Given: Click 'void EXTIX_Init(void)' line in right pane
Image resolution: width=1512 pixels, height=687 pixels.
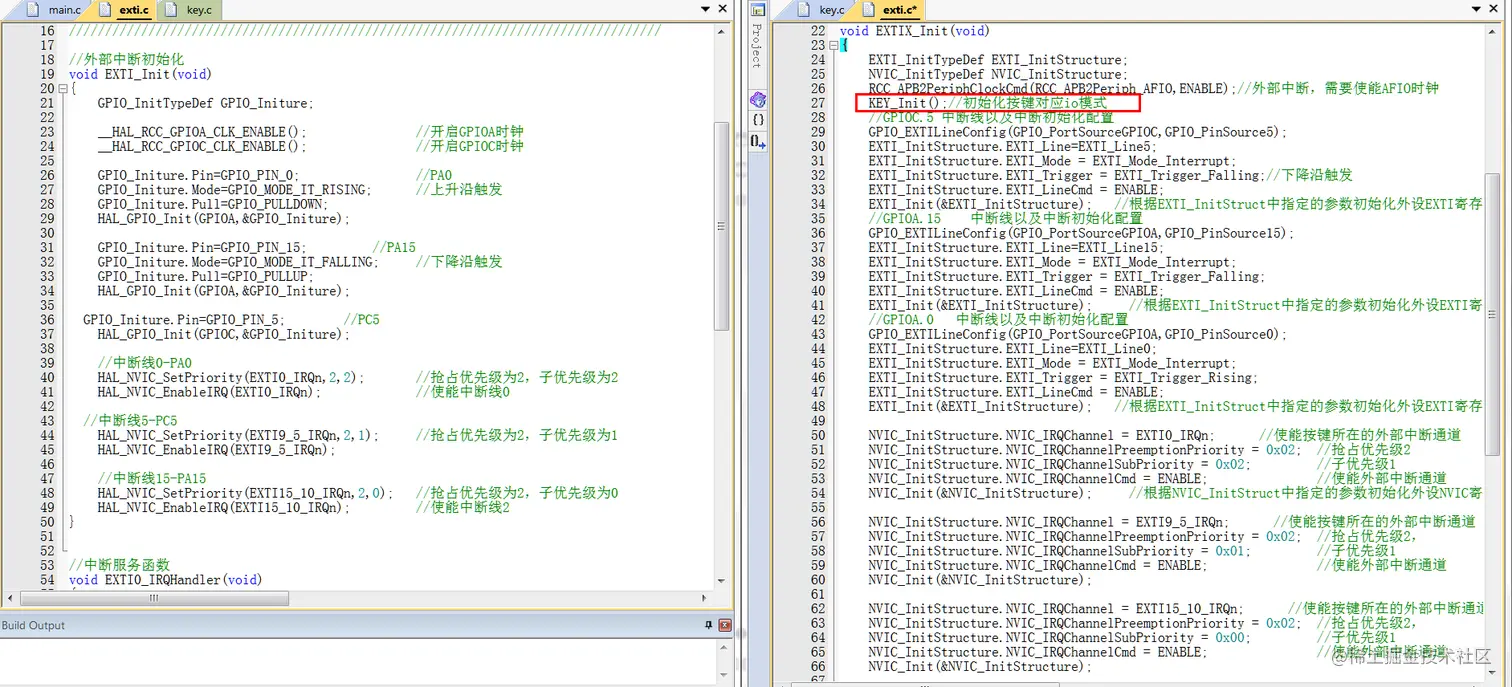Looking at the screenshot, I should point(914,31).
